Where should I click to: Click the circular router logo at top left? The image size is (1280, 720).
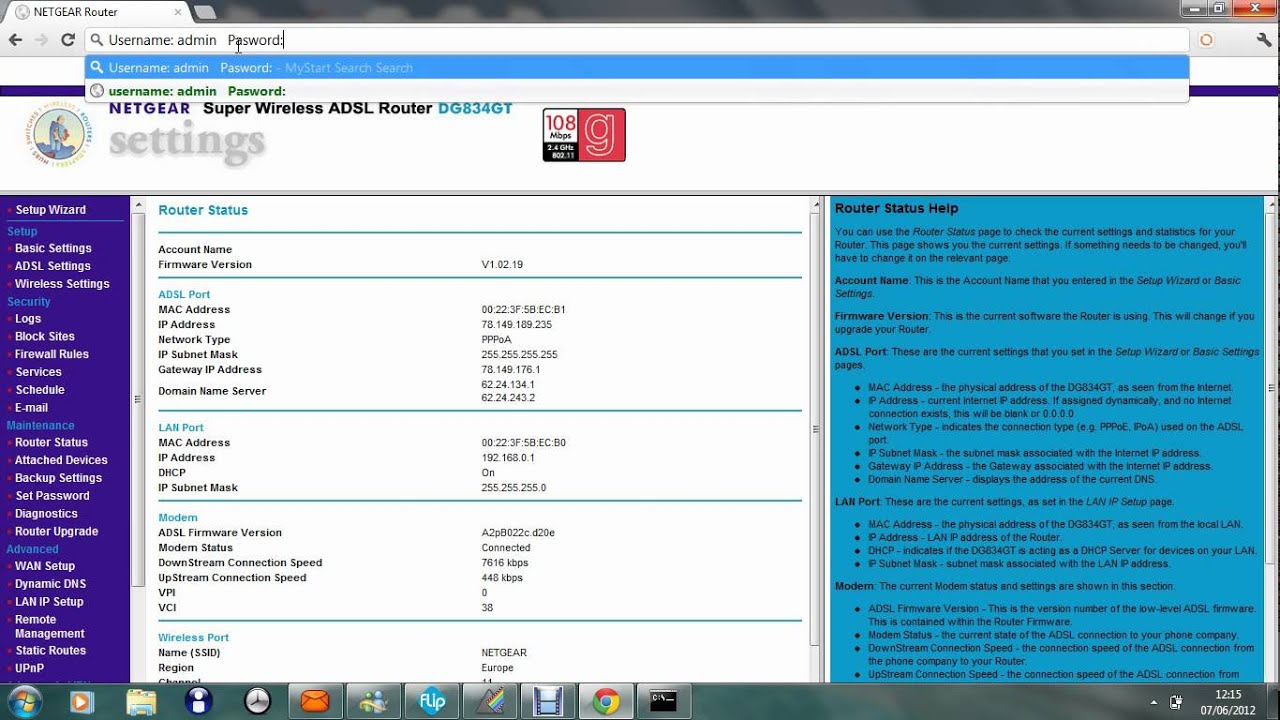pos(58,136)
